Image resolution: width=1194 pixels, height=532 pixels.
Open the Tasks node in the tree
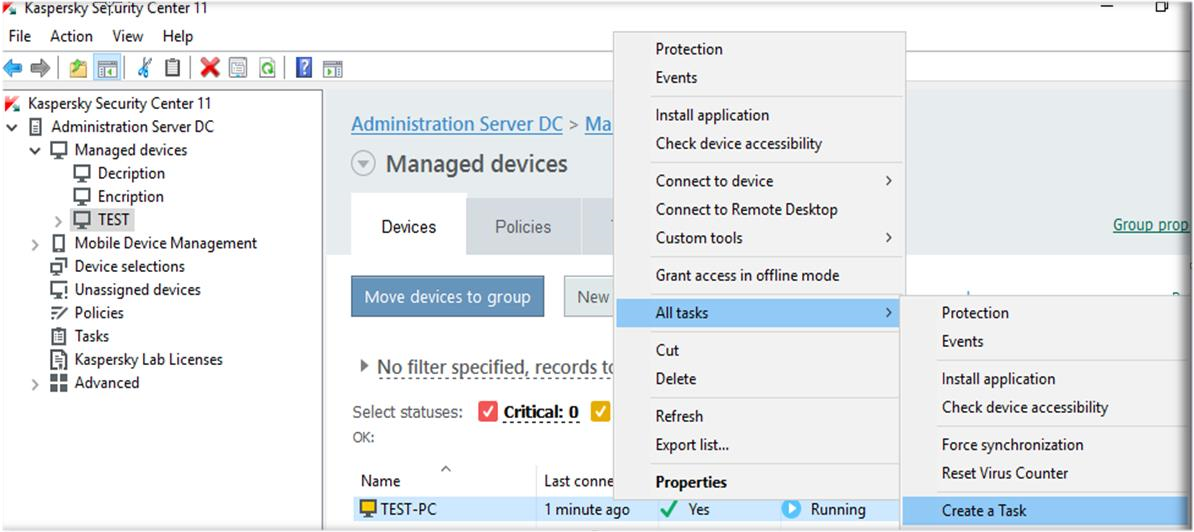91,336
